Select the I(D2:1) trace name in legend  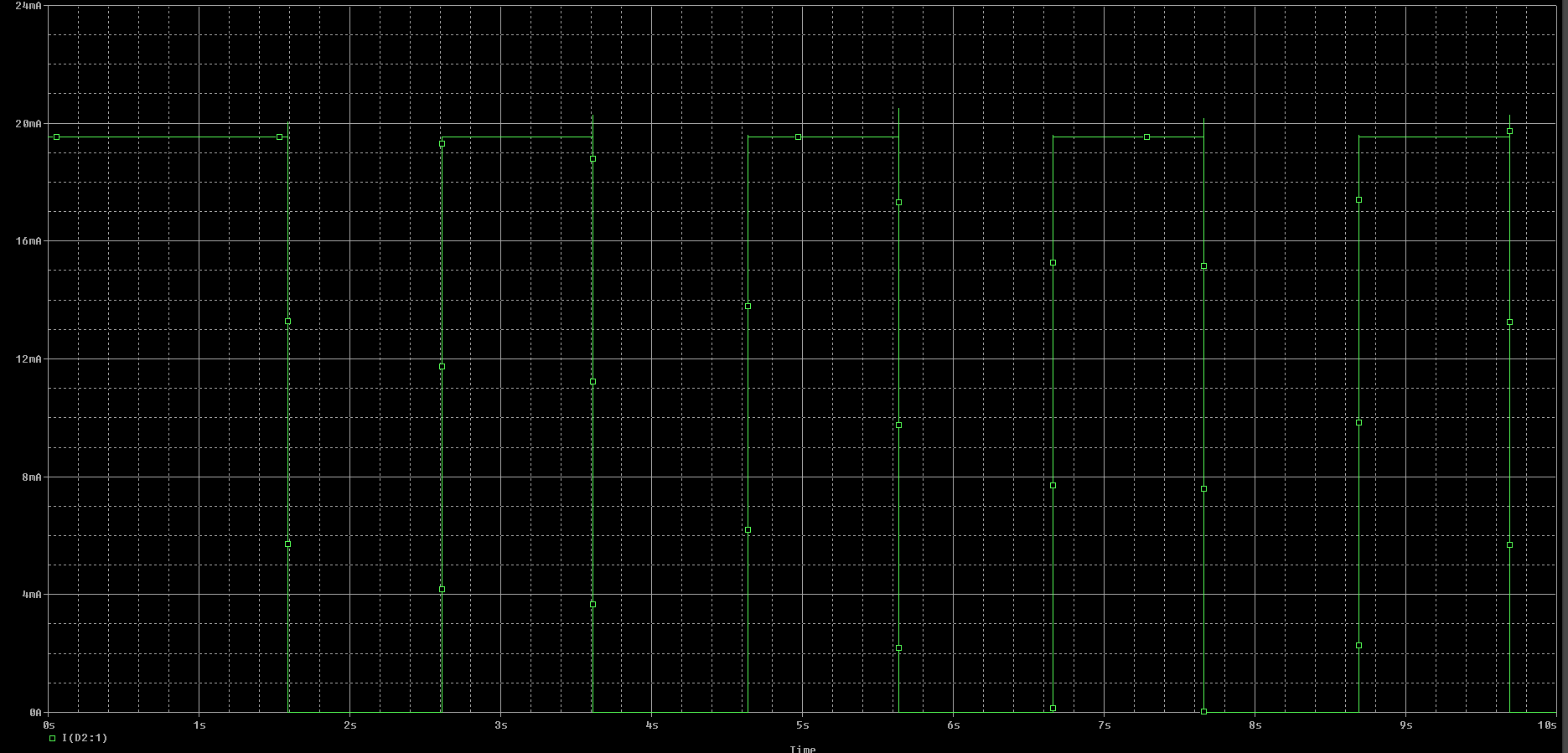[x=85, y=738]
